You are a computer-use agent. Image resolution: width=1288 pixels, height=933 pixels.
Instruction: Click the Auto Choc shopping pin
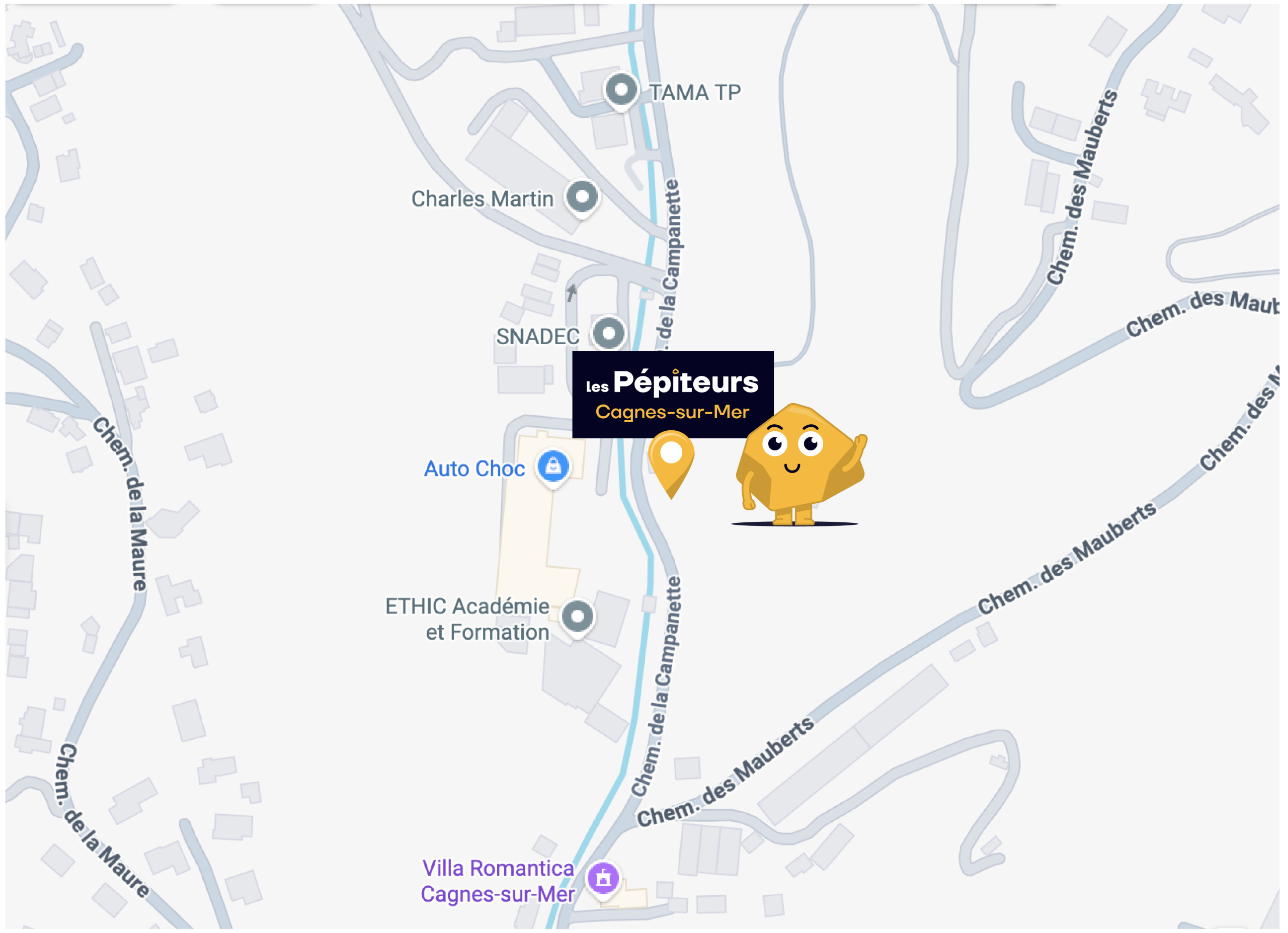point(553,469)
